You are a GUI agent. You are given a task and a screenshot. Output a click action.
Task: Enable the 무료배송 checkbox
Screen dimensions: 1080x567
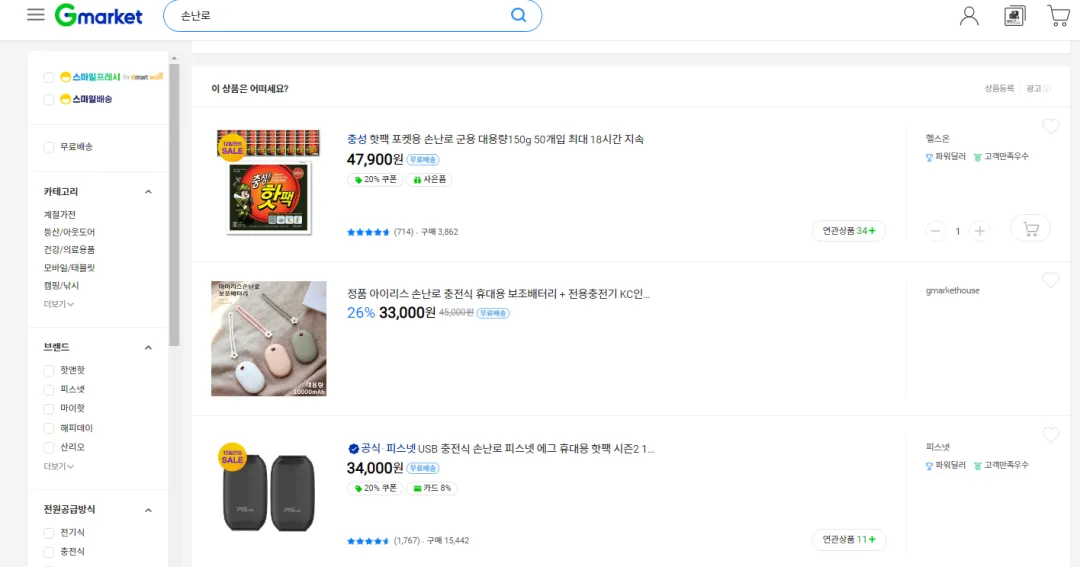click(48, 147)
